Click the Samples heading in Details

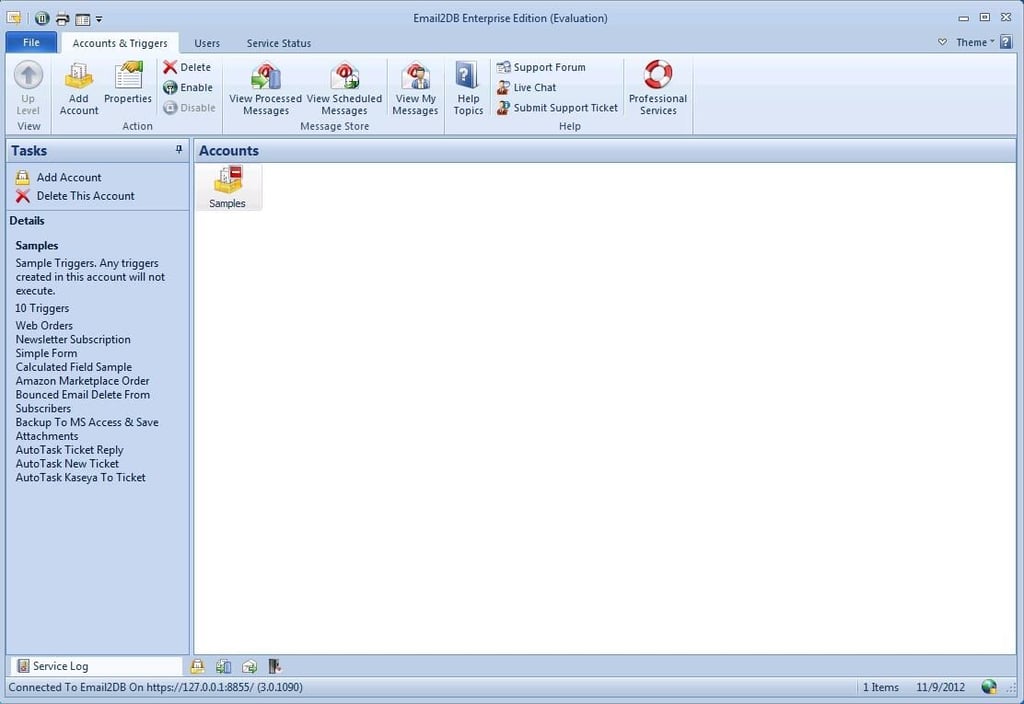(x=37, y=246)
